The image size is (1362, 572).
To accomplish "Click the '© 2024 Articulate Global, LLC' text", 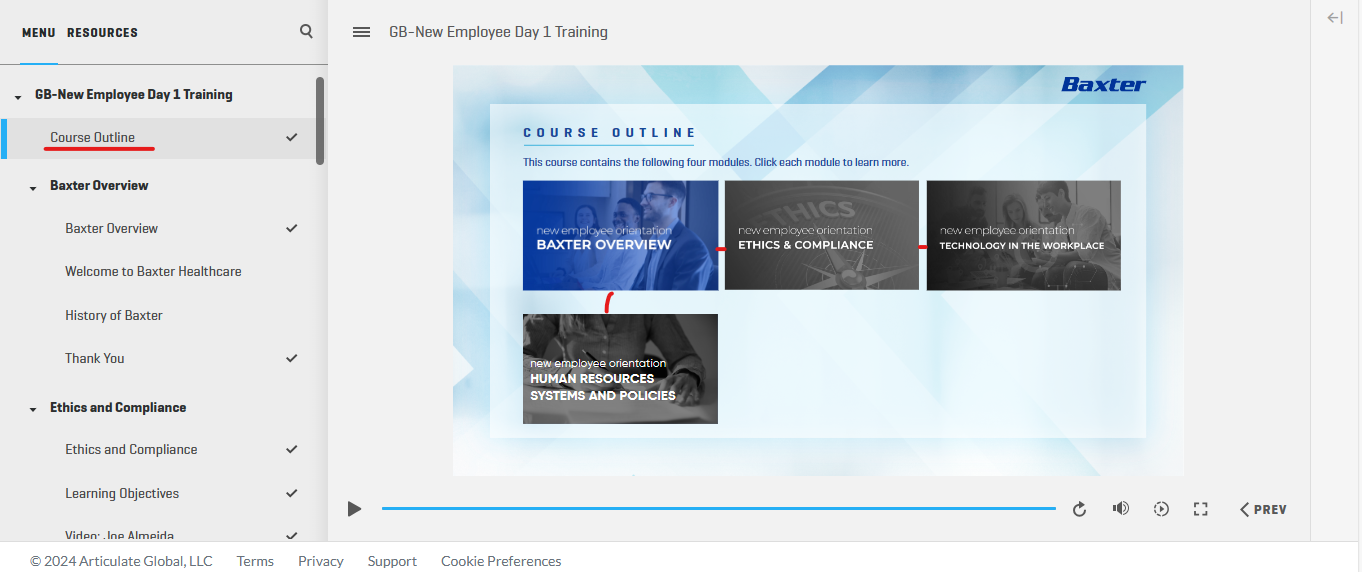I will 121,561.
